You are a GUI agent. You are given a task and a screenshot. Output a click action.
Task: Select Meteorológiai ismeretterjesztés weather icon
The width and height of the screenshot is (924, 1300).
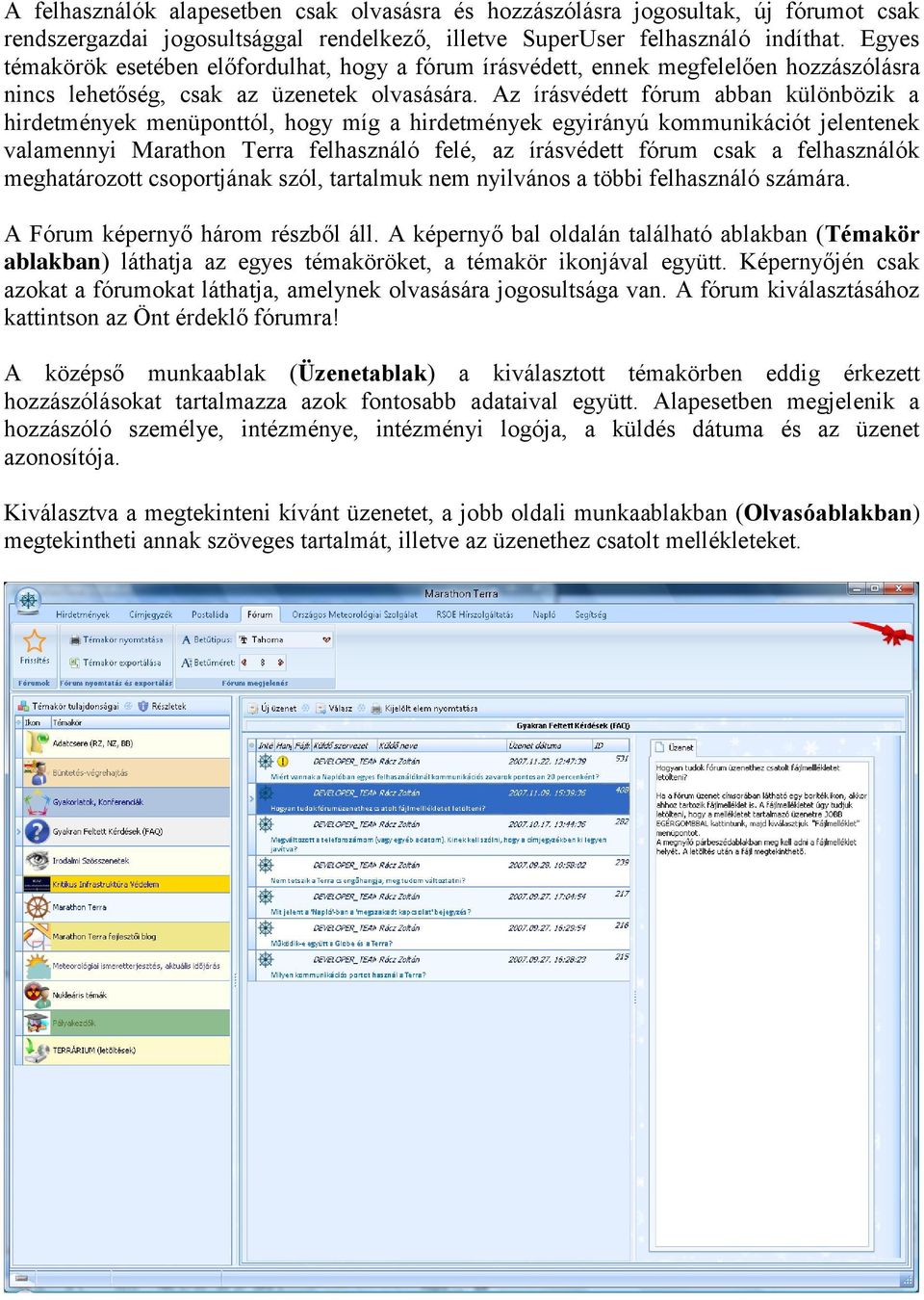[37, 965]
